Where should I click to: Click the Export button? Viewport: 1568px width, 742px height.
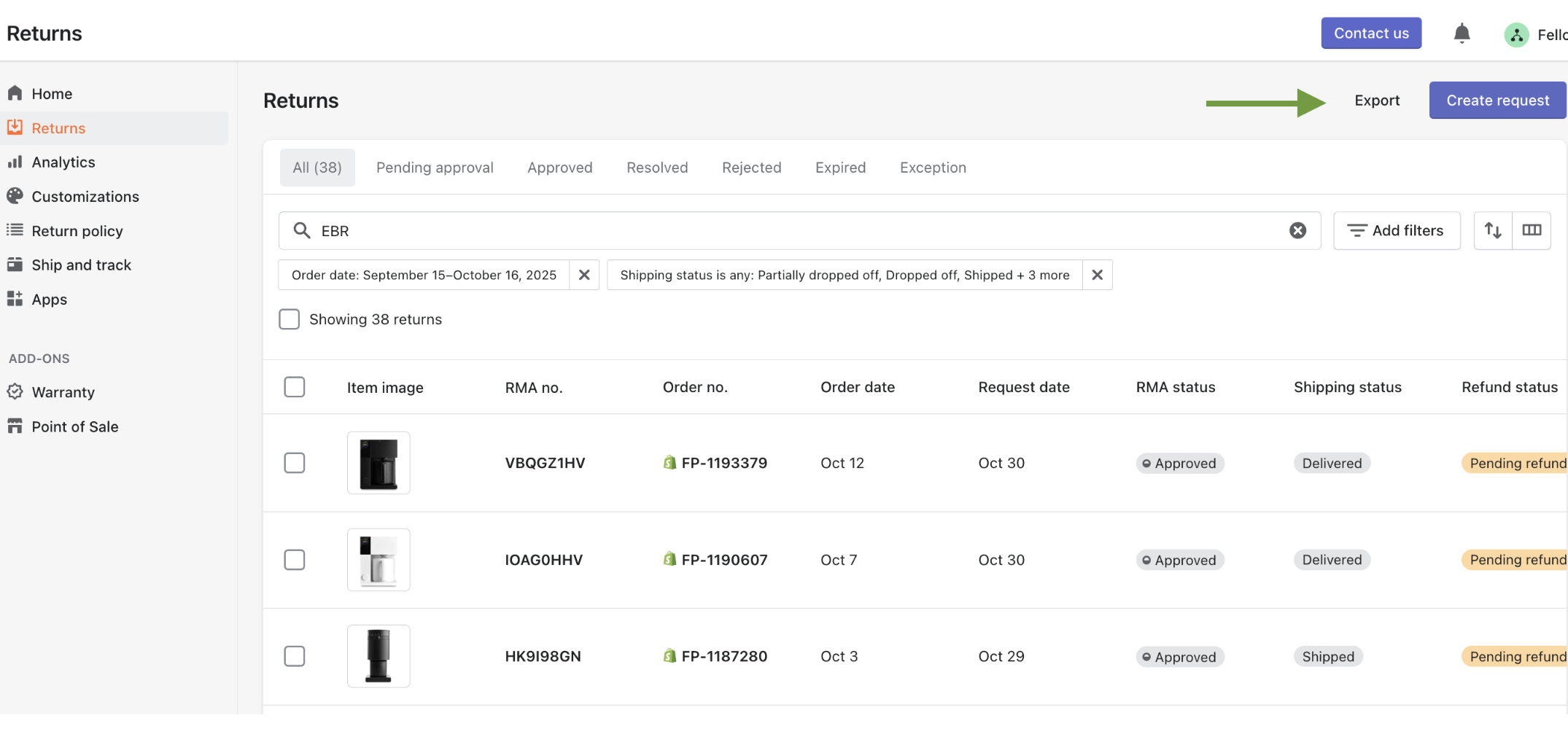[1376, 101]
